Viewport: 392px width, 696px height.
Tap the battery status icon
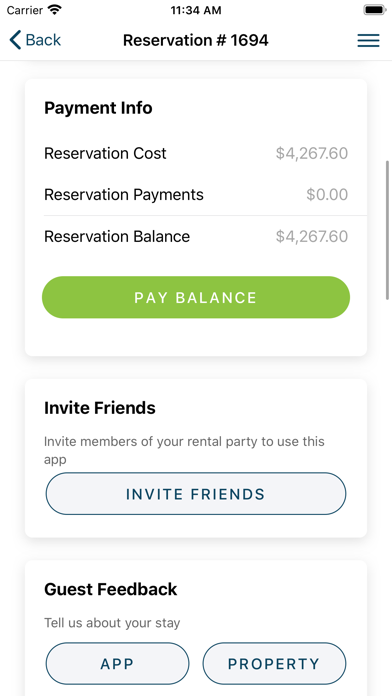[x=375, y=10]
